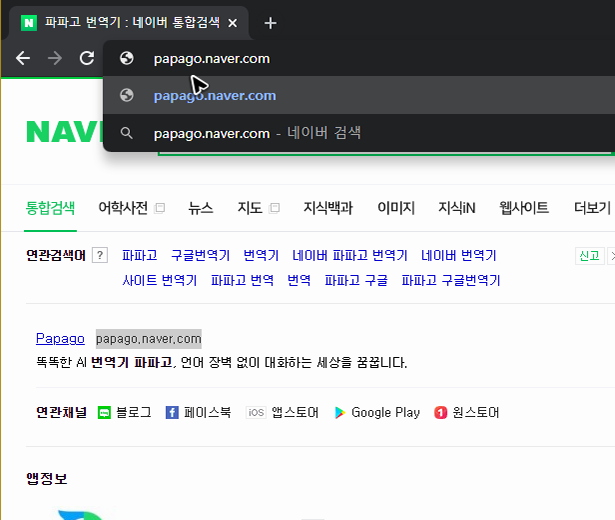Click the Google Play triangle icon

pyautogui.click(x=340, y=413)
